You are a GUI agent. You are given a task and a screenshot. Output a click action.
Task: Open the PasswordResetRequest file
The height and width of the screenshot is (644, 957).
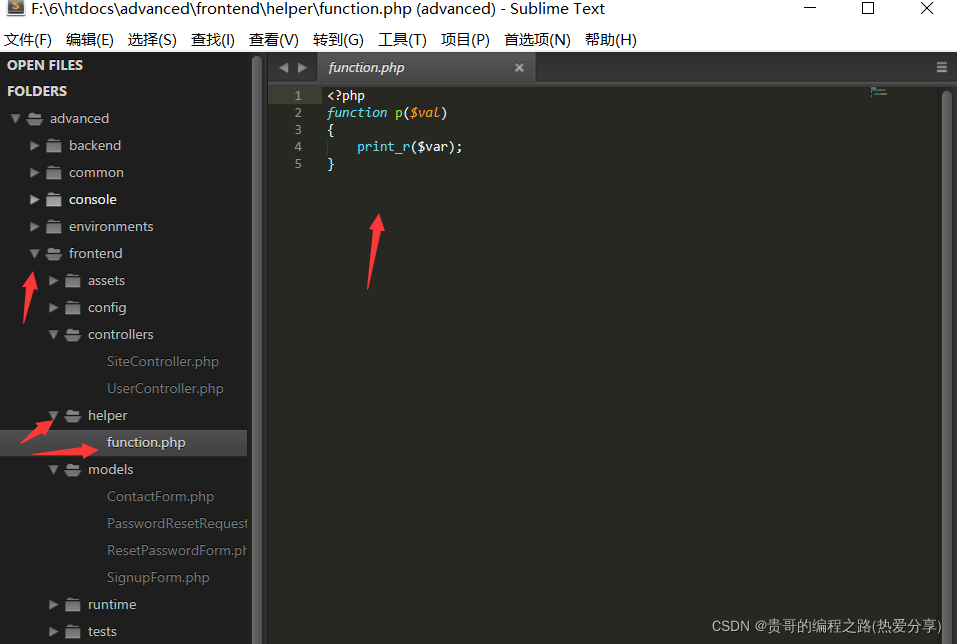pos(177,523)
